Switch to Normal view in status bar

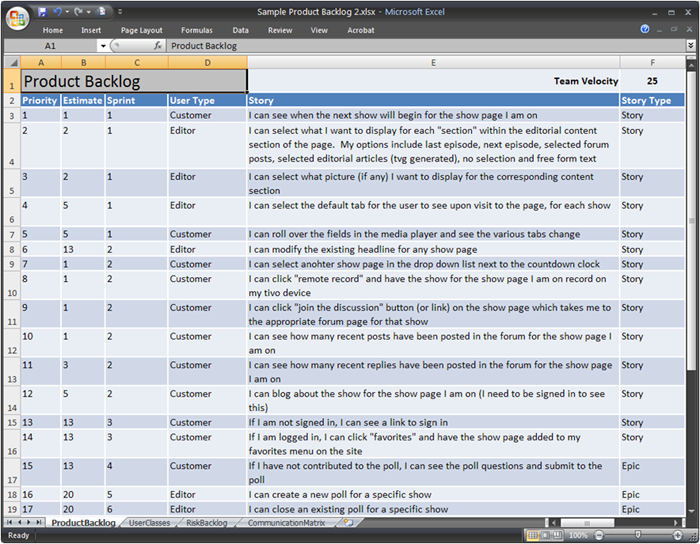[x=533, y=536]
